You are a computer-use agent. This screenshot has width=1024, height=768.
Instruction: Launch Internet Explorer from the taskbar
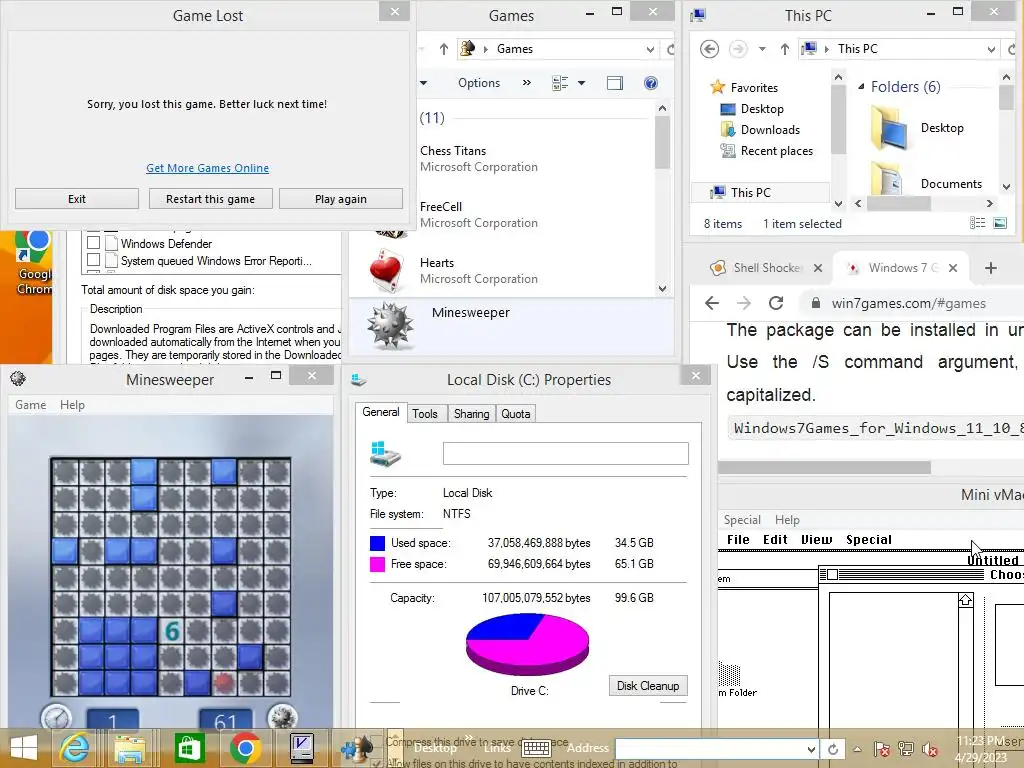pos(73,748)
